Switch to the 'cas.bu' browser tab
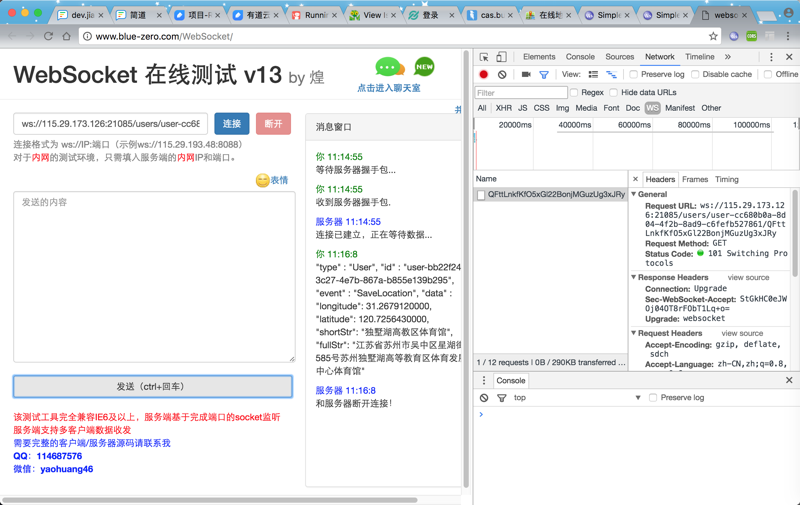Viewport: 800px width, 505px height. [490, 15]
